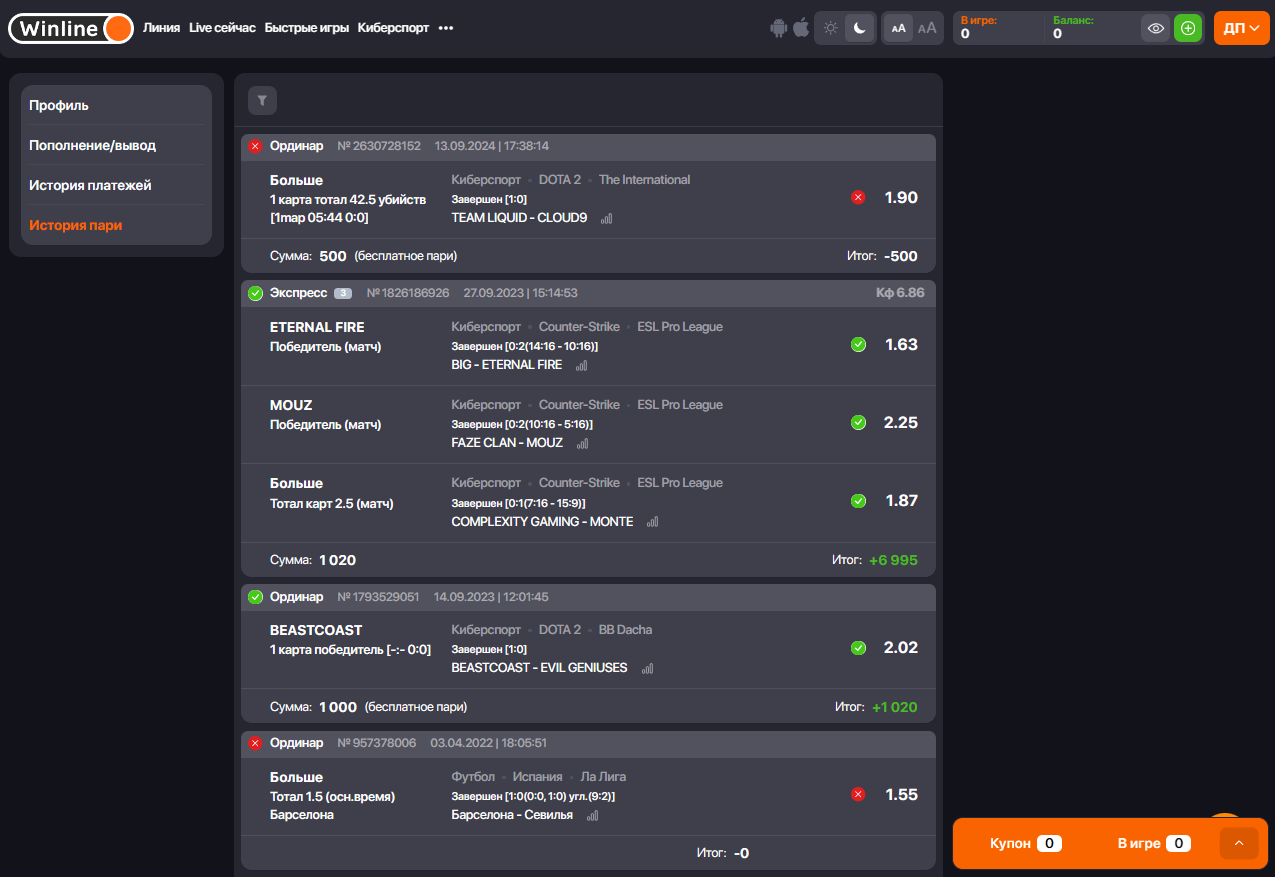Switch to light theme sun toggle

point(830,29)
